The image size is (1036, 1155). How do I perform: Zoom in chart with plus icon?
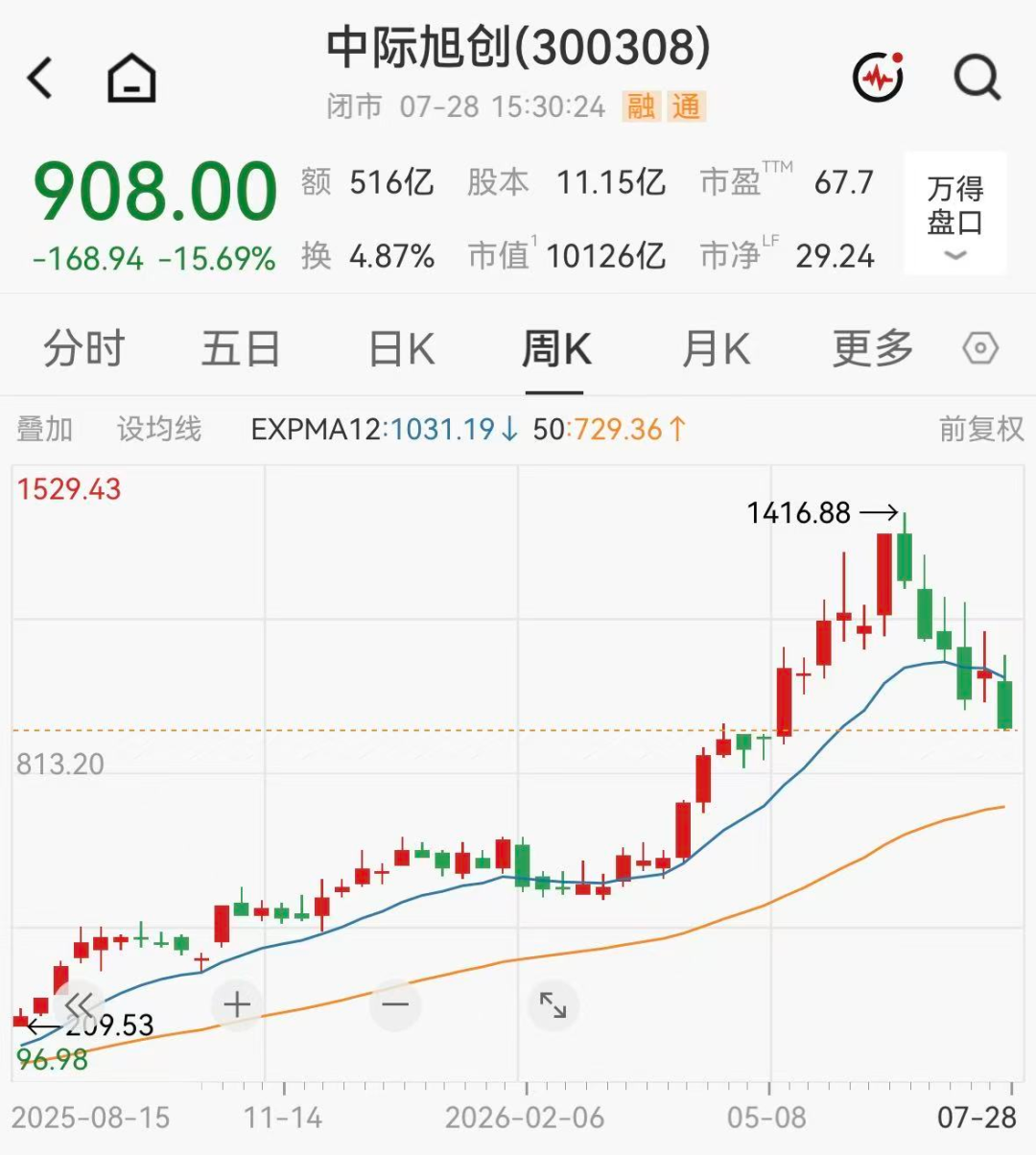237,1005
